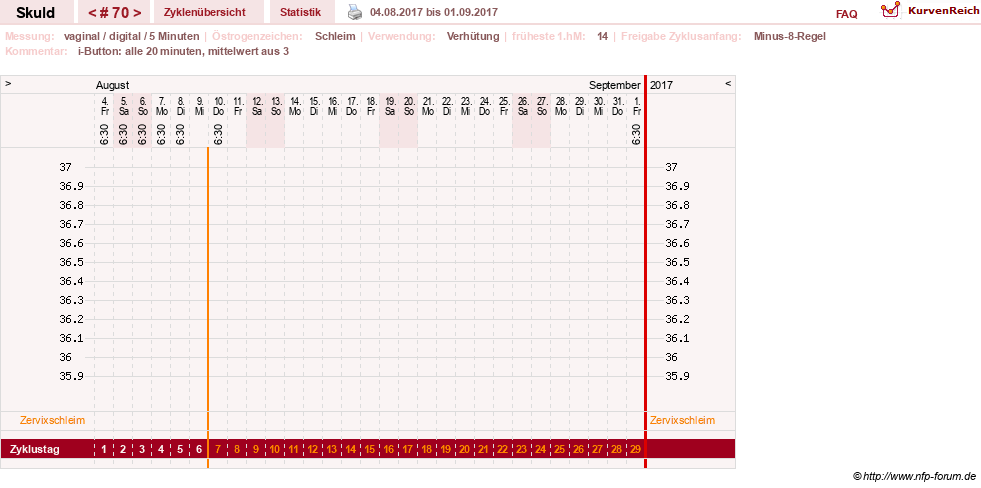Go to the previous cycle with the < arrow before #70

point(92,13)
